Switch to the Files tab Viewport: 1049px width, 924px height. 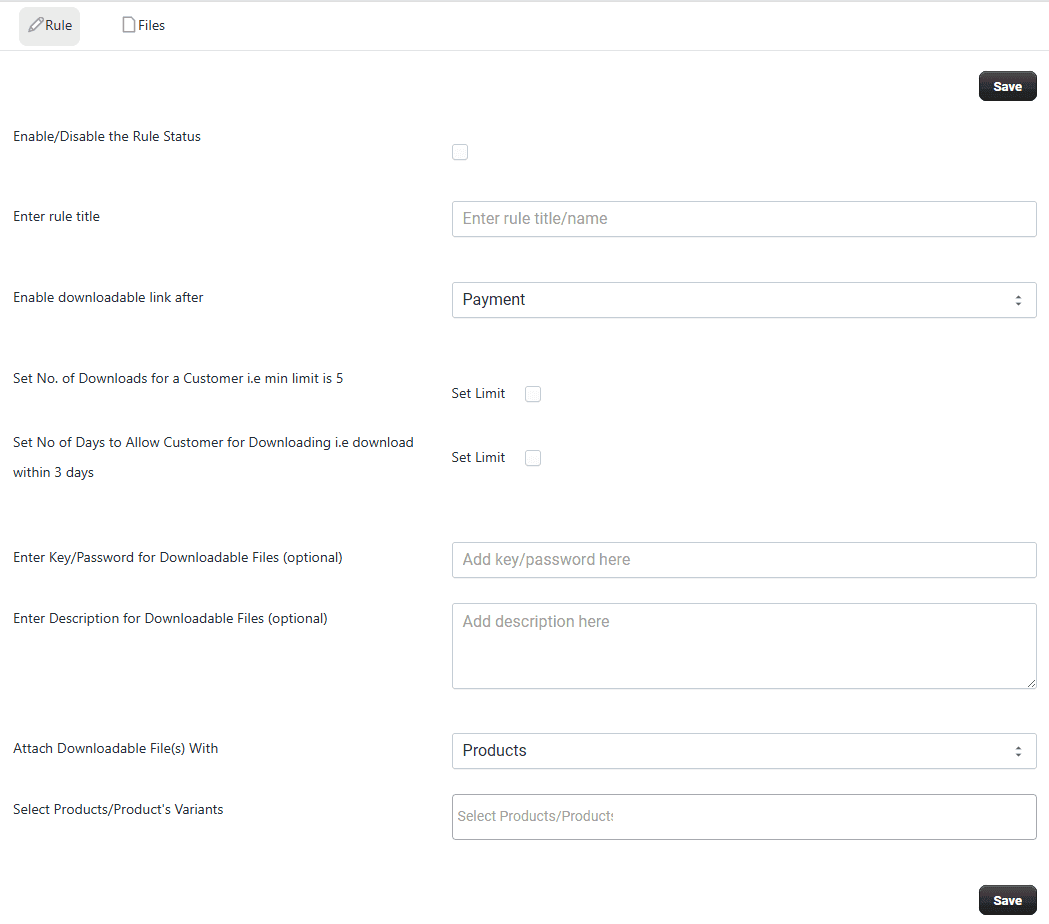[143, 26]
